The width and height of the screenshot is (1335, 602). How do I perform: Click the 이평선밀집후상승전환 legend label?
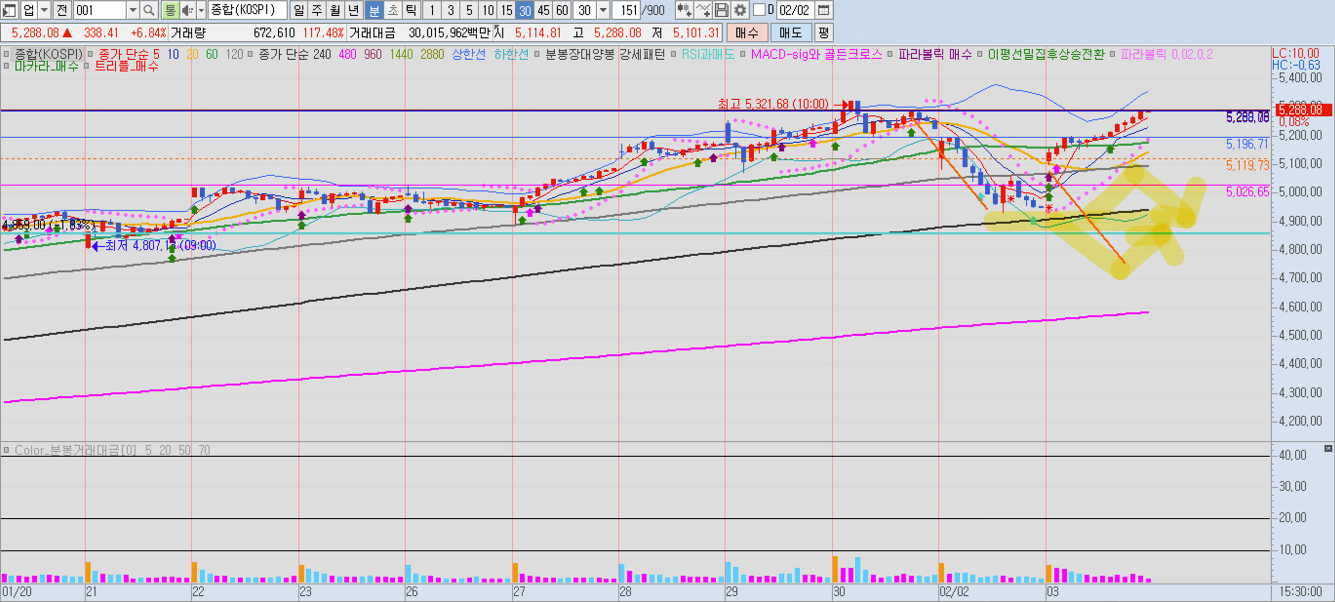point(1046,54)
